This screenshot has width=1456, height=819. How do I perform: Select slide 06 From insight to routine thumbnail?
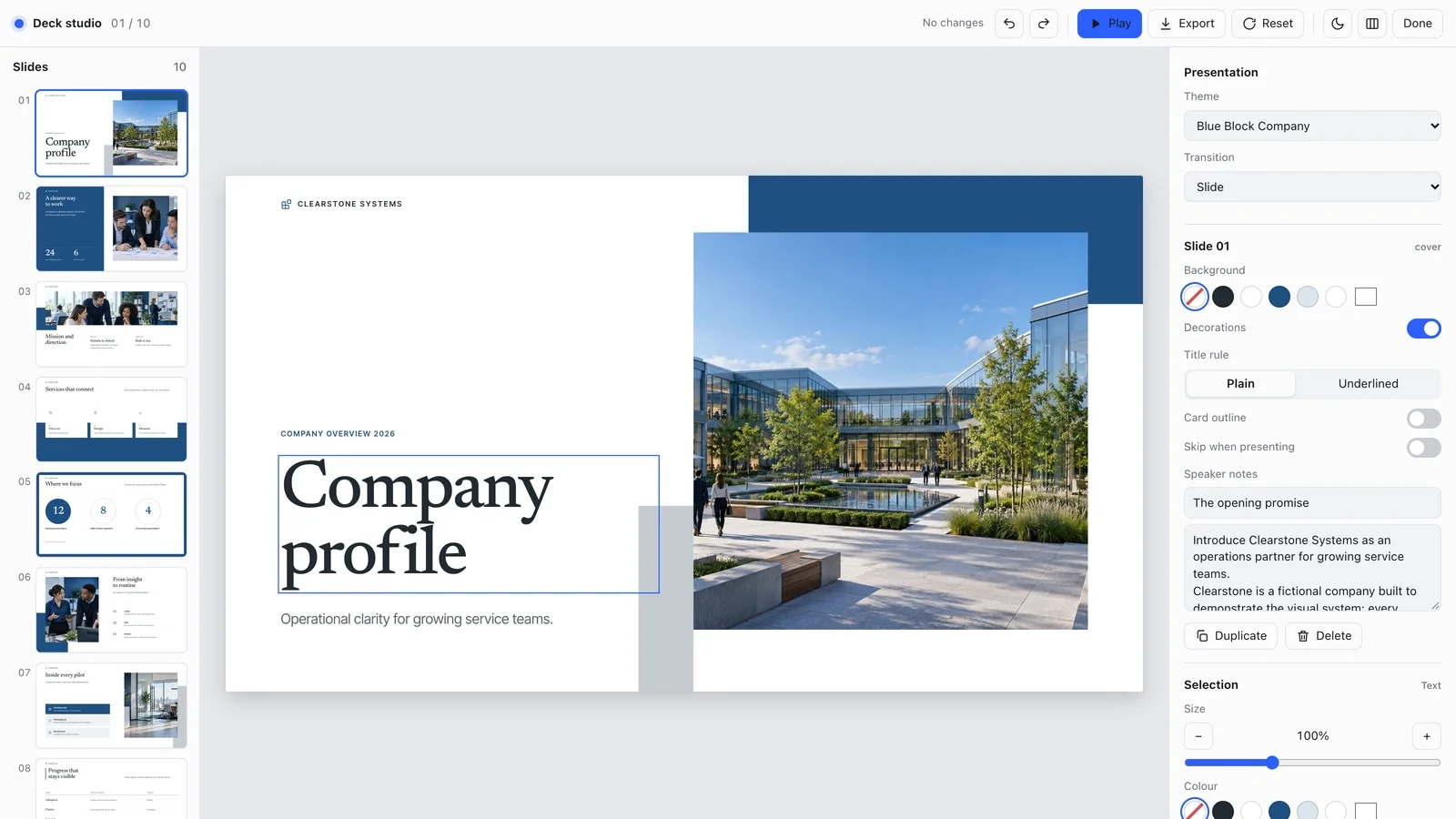pos(112,610)
